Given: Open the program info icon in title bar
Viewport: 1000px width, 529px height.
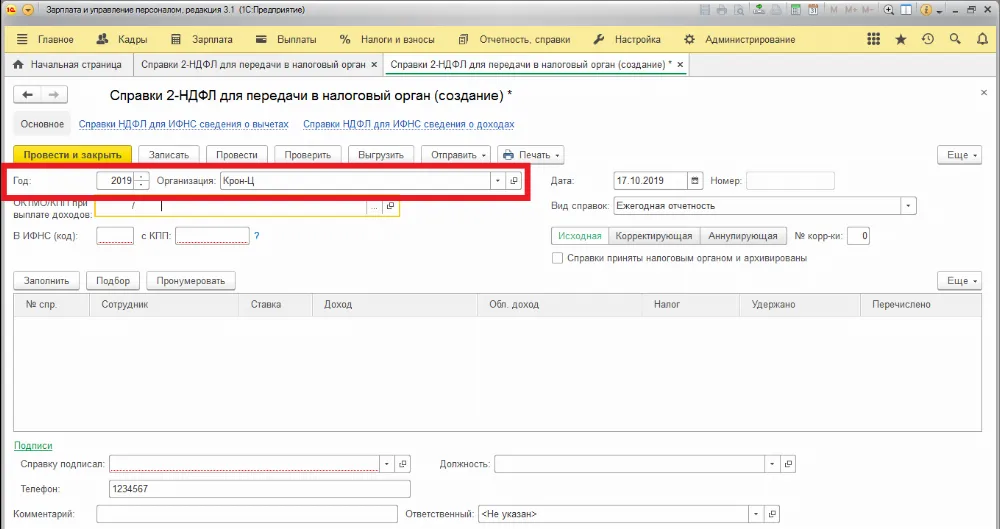Looking at the screenshot, I should pyautogui.click(x=926, y=10).
